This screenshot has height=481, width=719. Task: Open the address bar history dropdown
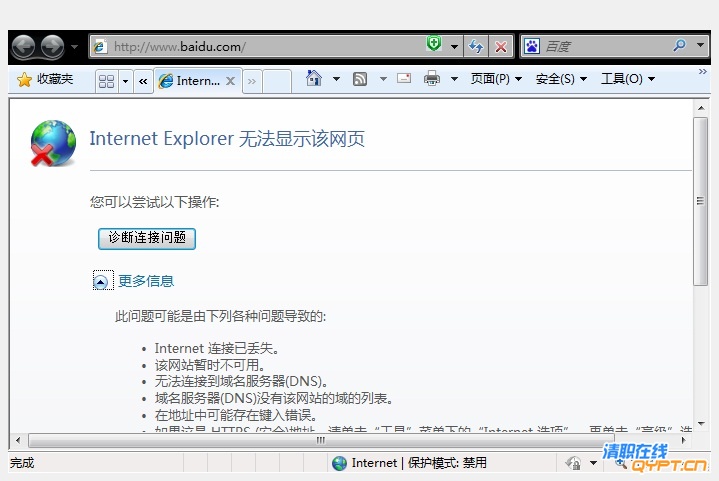(454, 46)
